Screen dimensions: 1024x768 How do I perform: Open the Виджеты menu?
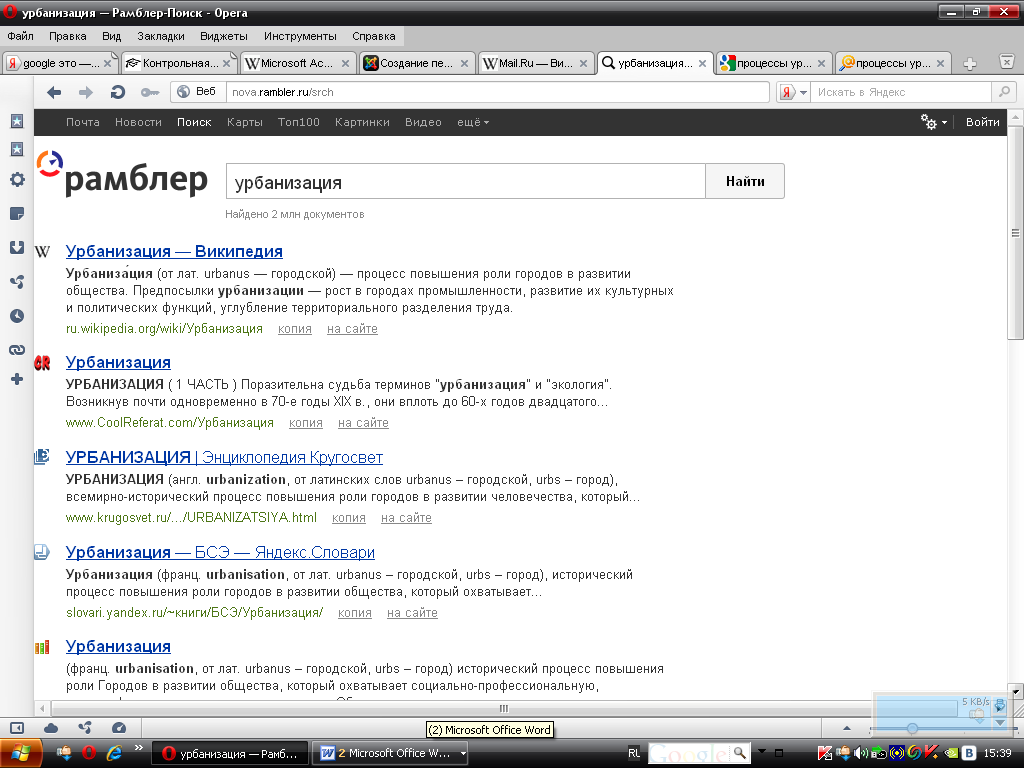(224, 37)
